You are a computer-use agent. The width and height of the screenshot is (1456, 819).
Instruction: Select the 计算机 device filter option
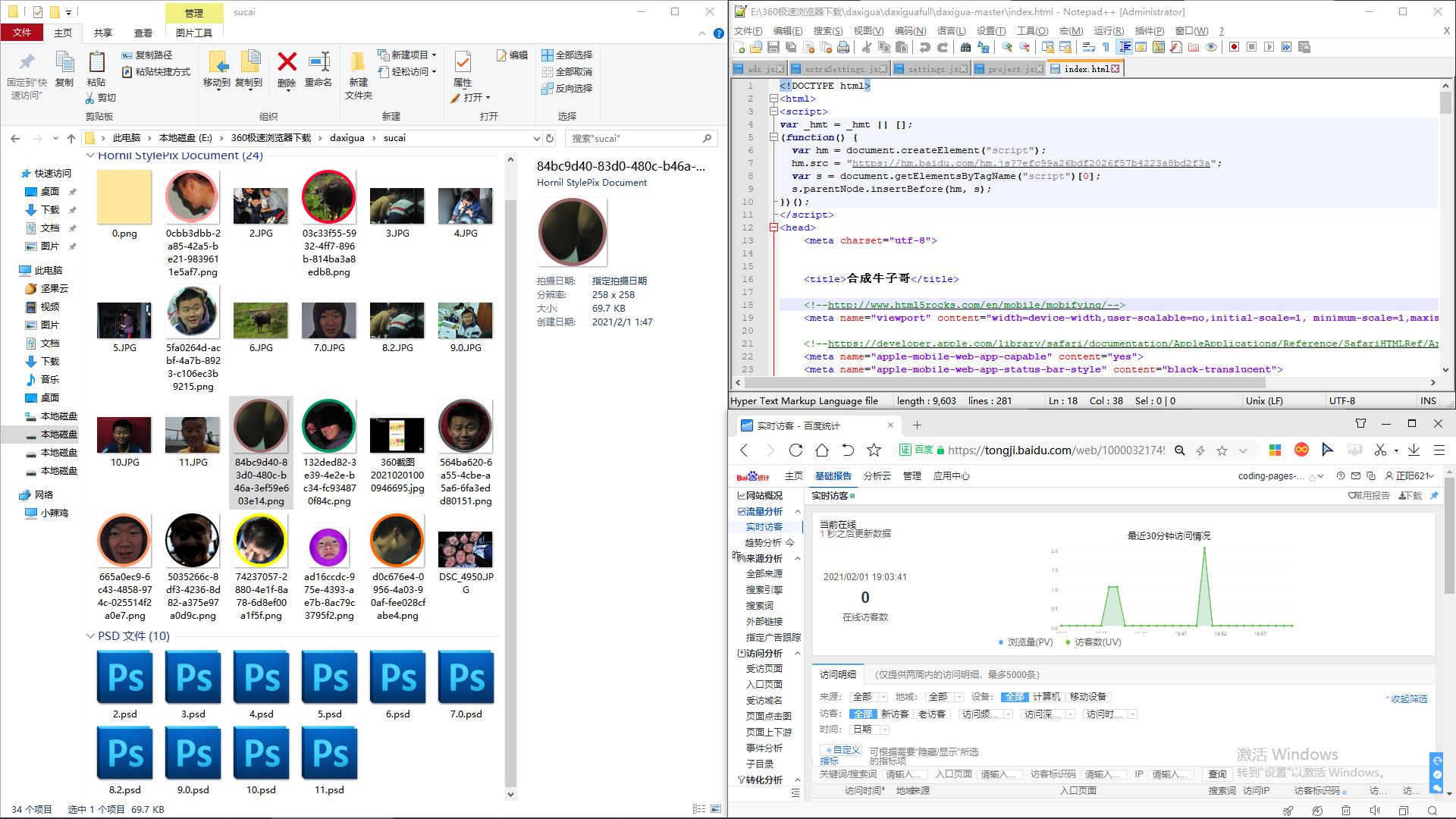click(1046, 696)
